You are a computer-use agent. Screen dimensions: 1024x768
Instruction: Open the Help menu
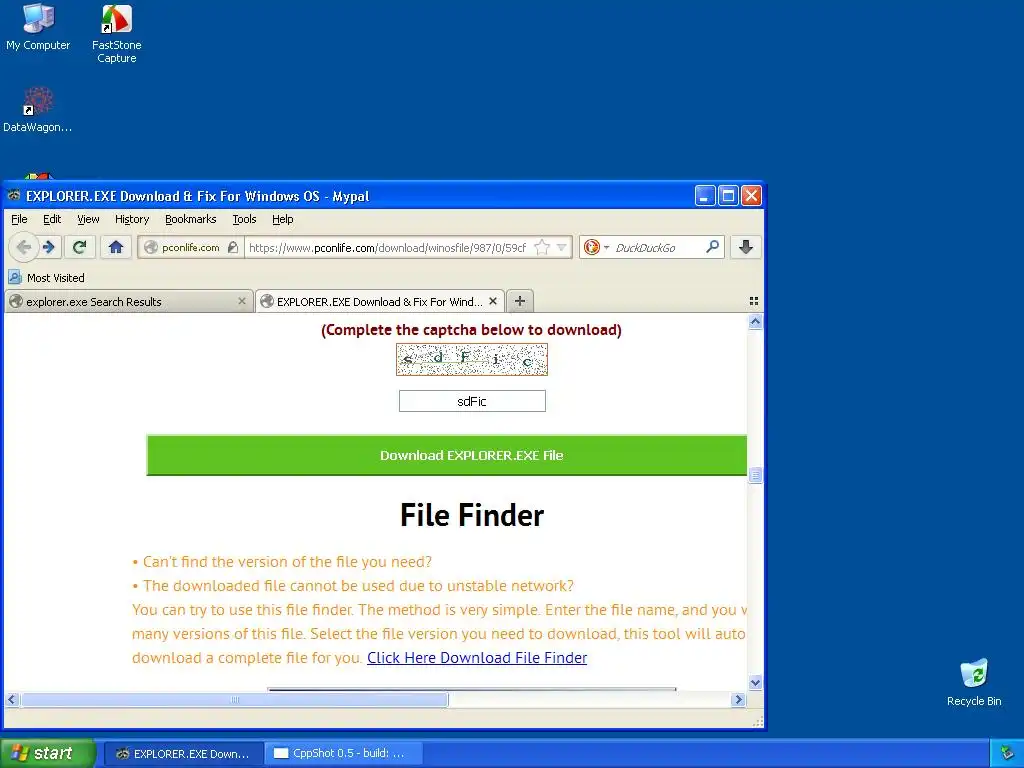[x=283, y=219]
